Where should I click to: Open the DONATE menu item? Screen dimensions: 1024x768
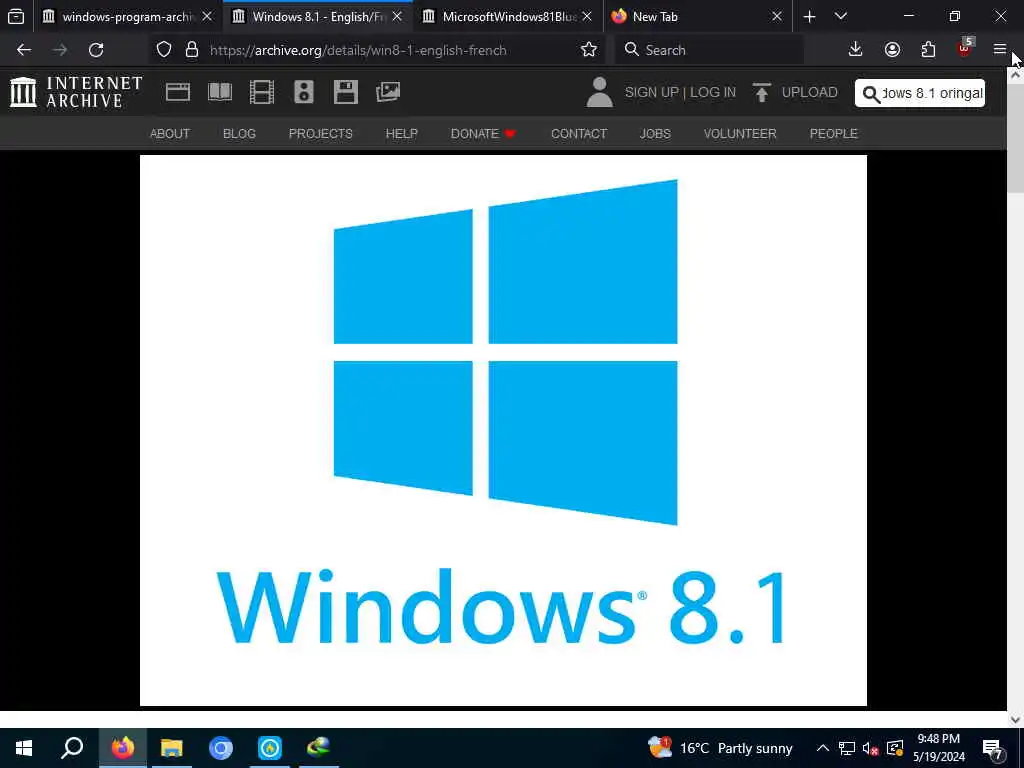tap(483, 133)
